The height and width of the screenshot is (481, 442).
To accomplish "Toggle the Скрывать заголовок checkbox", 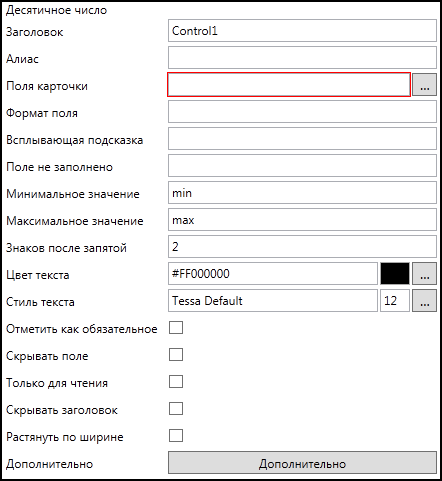I will pos(176,409).
